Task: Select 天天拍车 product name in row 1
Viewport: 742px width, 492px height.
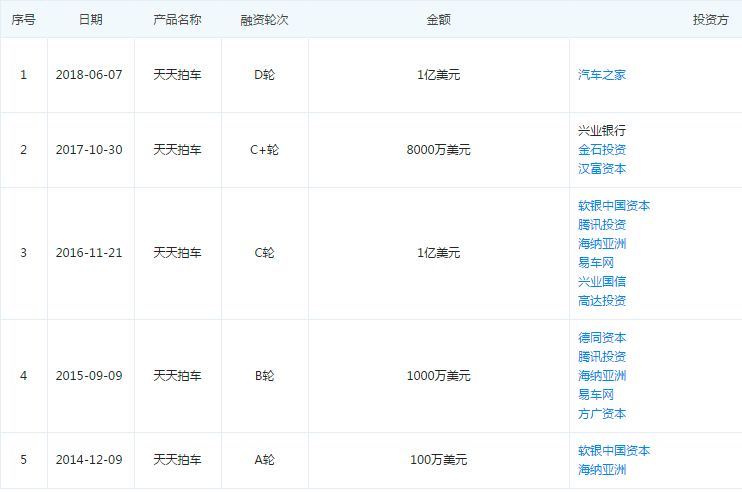Action: click(x=177, y=75)
